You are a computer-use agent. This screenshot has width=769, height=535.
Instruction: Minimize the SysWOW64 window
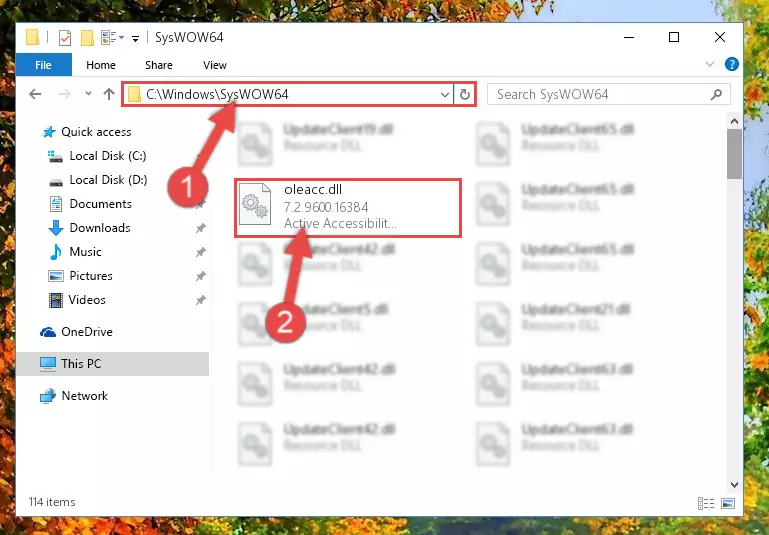[x=629, y=37]
